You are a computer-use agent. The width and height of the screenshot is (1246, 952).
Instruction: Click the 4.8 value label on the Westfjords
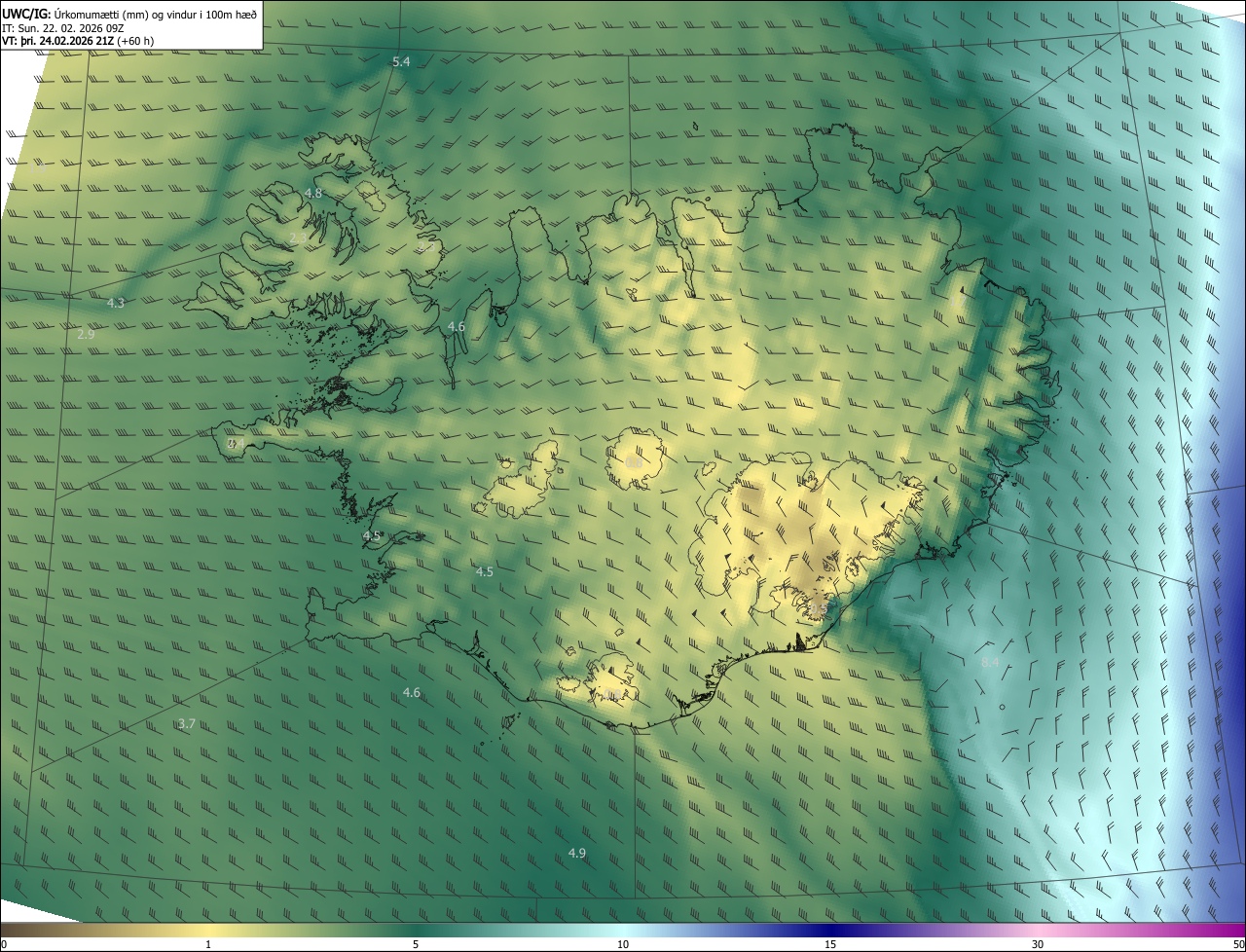(313, 194)
